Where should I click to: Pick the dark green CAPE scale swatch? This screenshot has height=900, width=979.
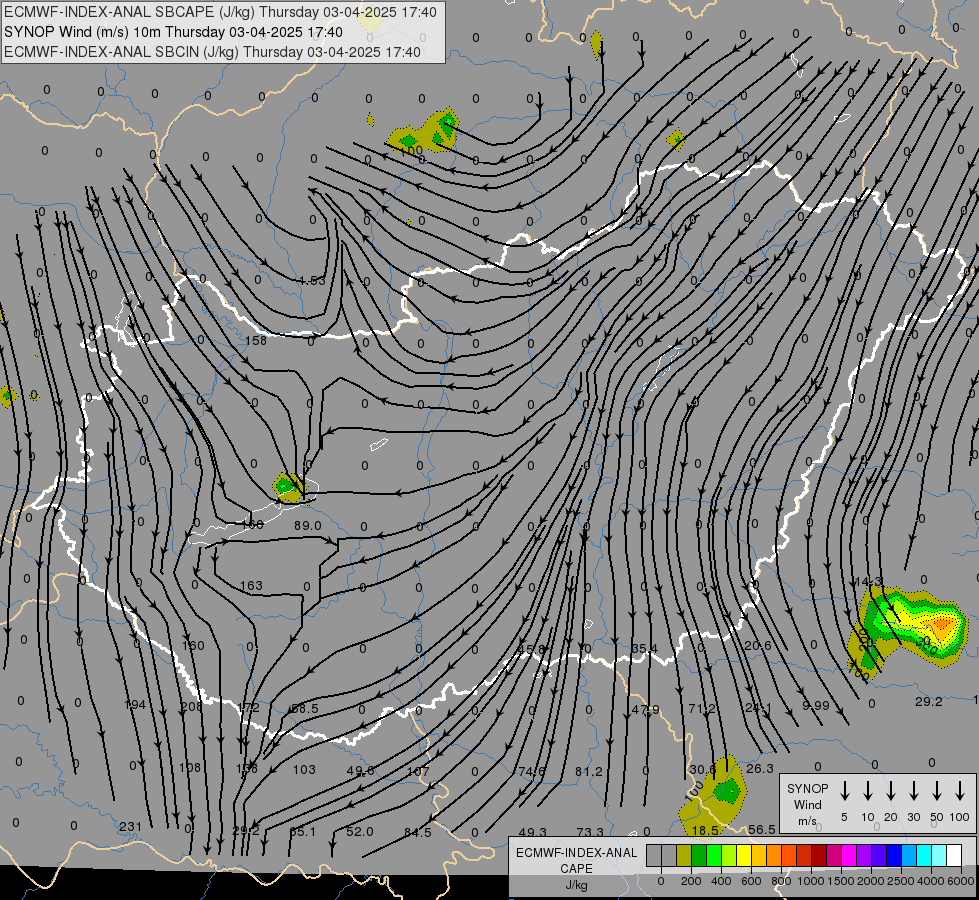tap(699, 856)
